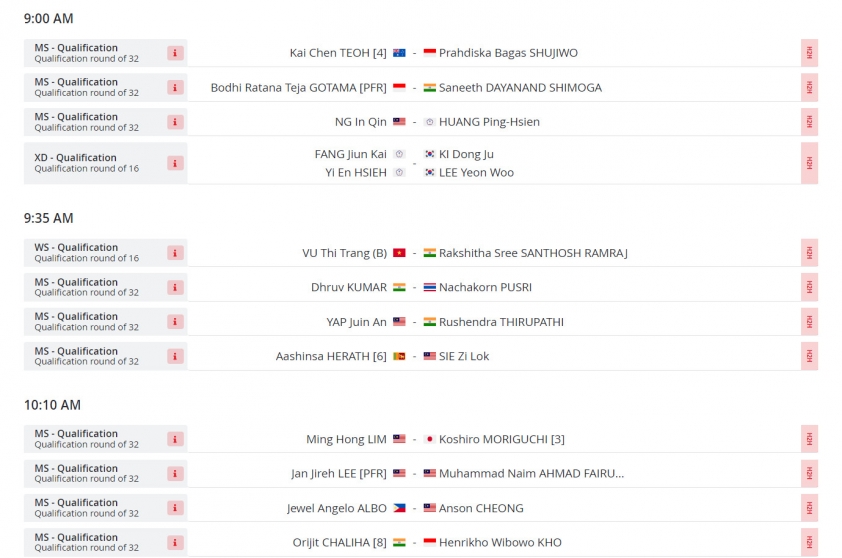
Task: Click info icon for Jan Jireh LEE match
Action: click(x=175, y=474)
